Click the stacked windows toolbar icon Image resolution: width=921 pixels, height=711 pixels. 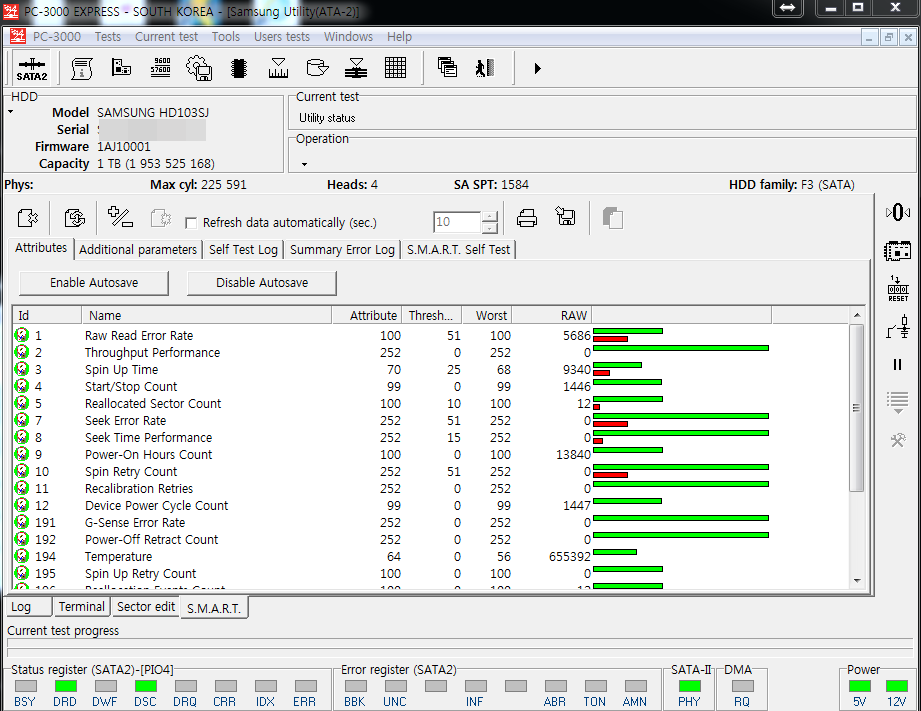447,68
